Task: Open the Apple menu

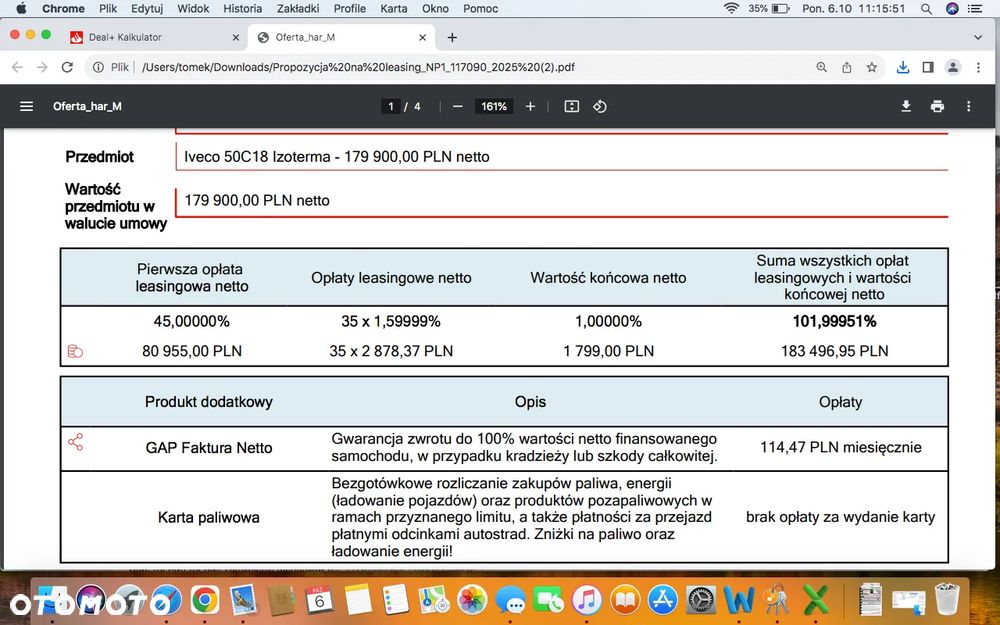Action: pyautogui.click(x=21, y=8)
